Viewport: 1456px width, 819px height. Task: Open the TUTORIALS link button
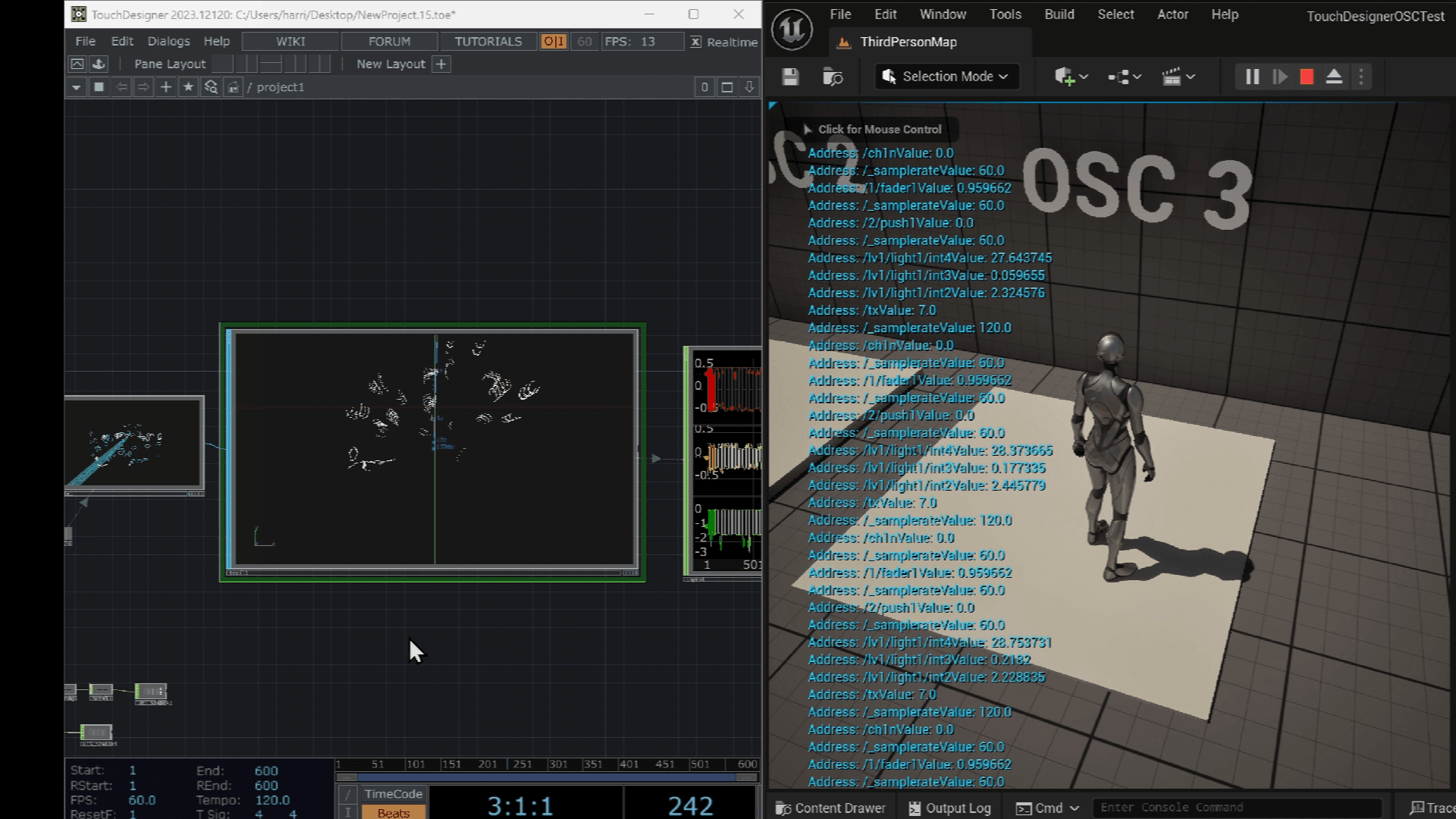click(488, 42)
